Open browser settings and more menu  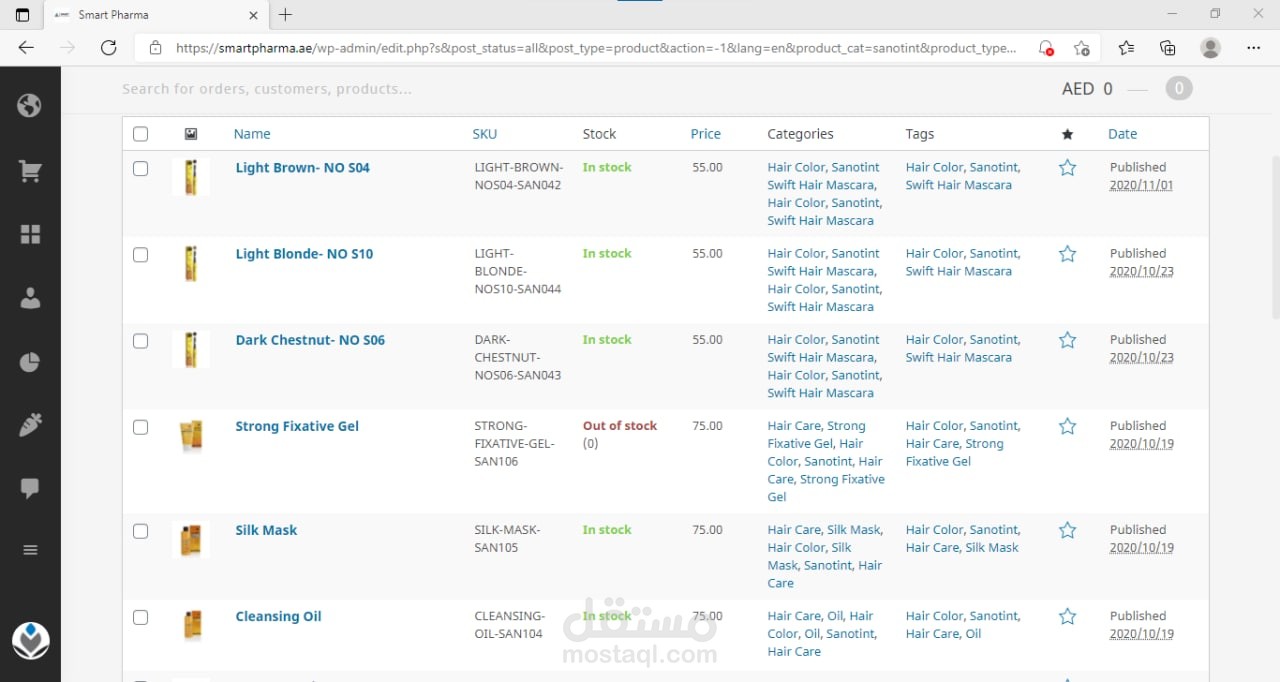click(1254, 47)
